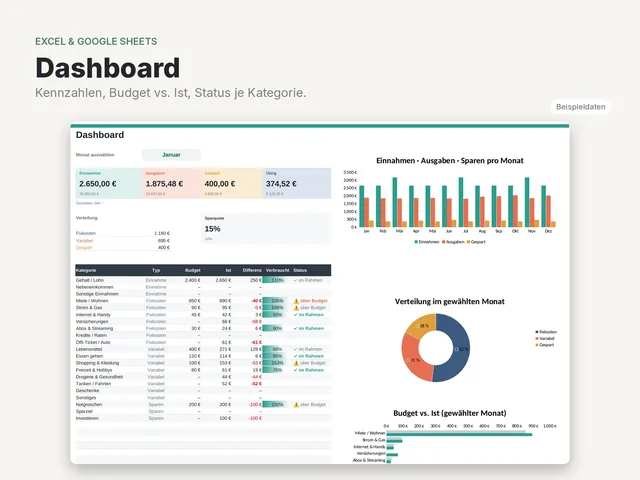Click the warning icon in Miete / Wohnen row

coord(296,301)
